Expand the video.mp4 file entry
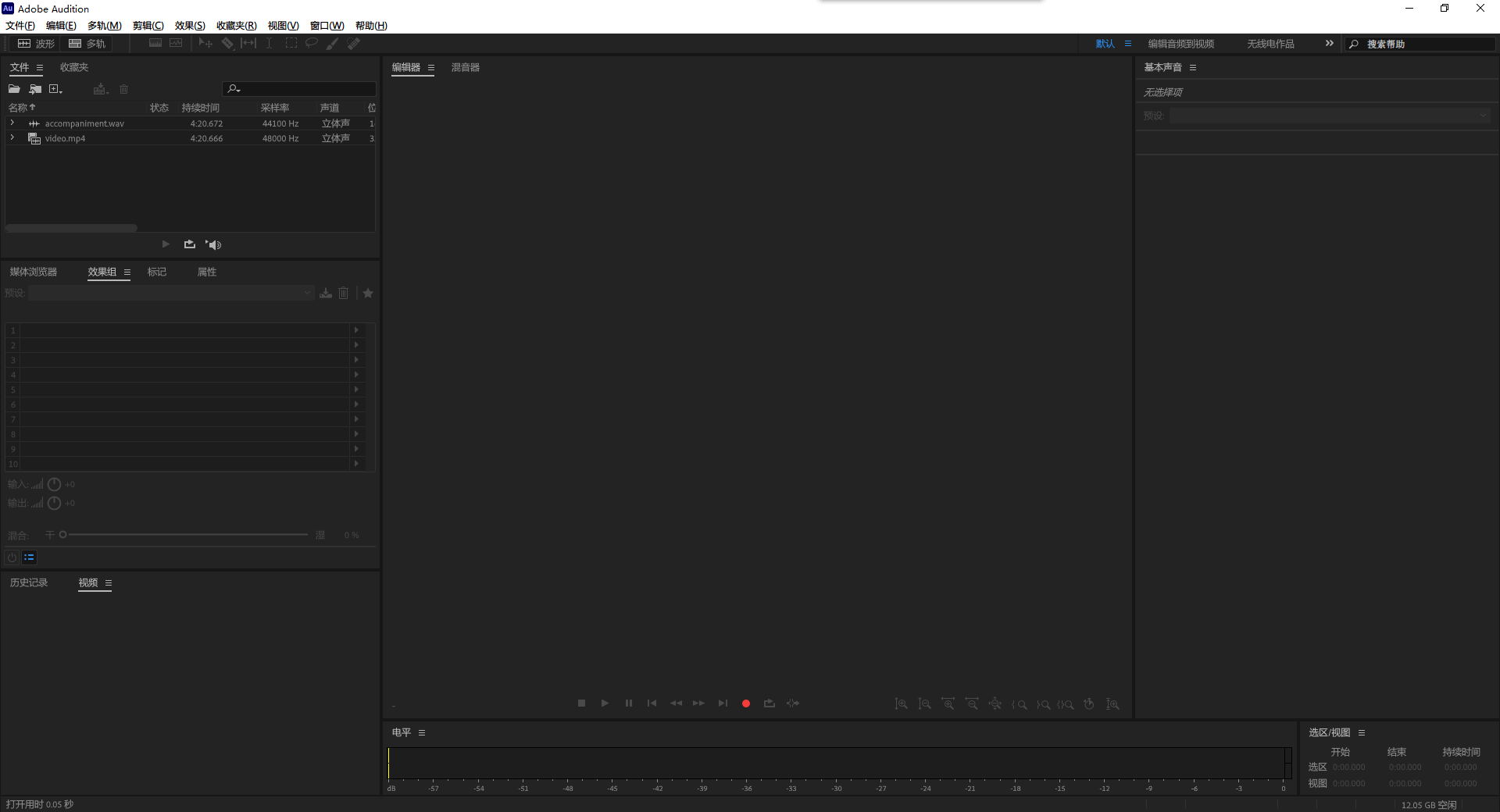This screenshot has height=812, width=1500. pyautogui.click(x=12, y=138)
